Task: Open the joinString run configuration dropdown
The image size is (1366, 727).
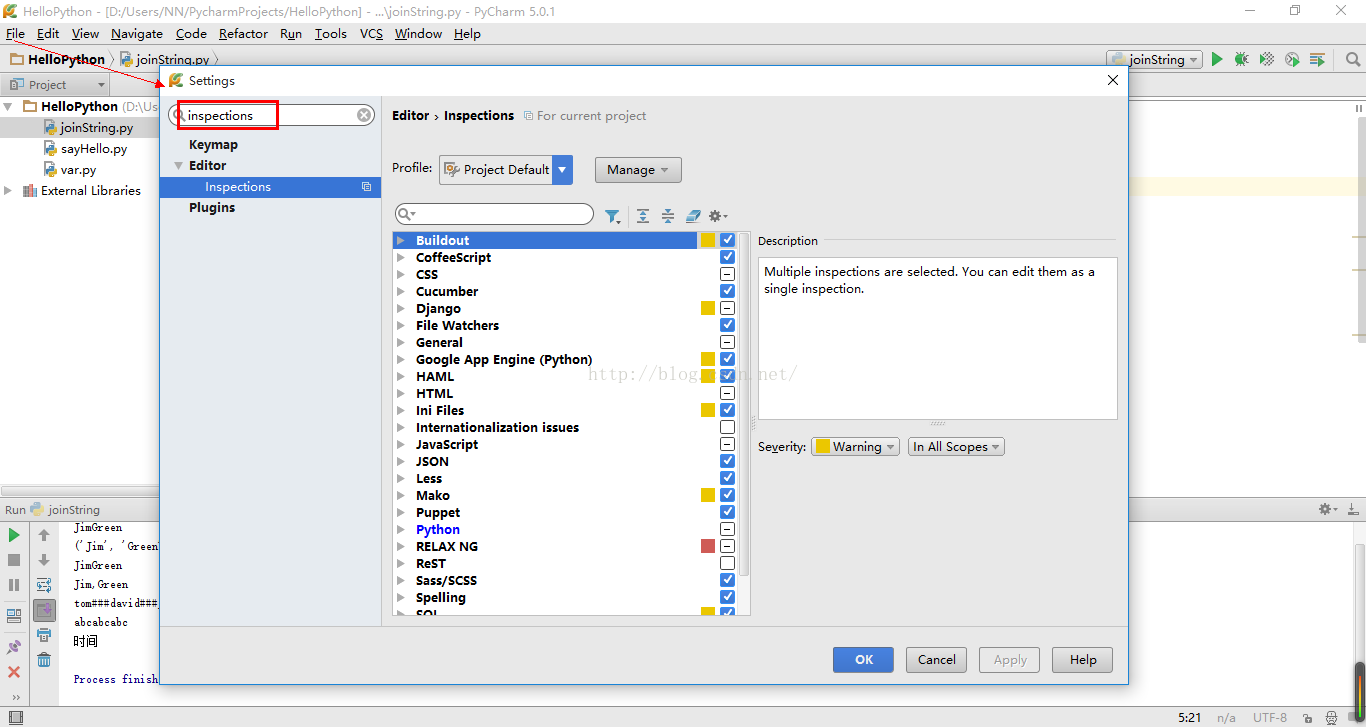Action: [x=1154, y=59]
